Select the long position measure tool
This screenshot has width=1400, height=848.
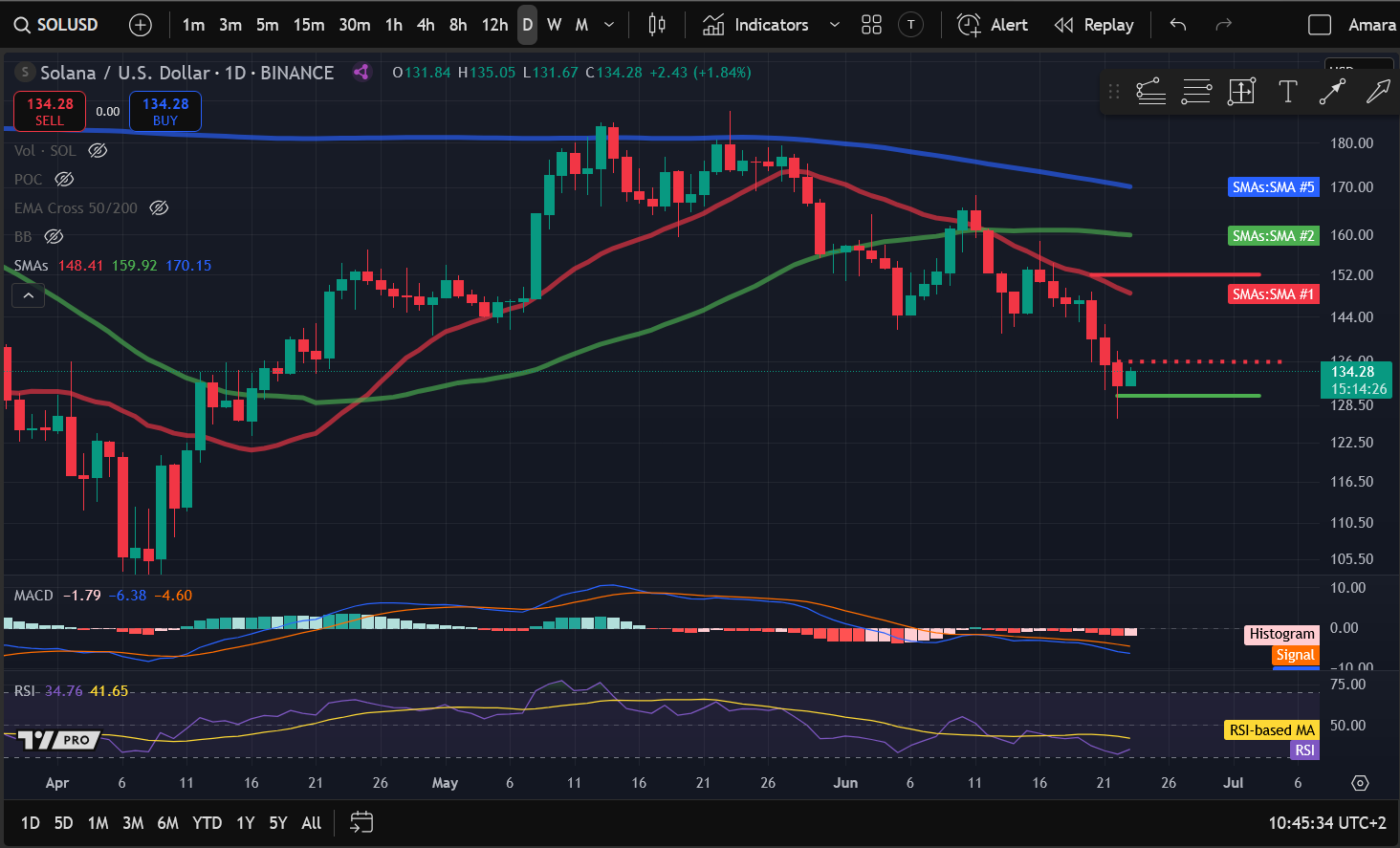(x=1241, y=92)
